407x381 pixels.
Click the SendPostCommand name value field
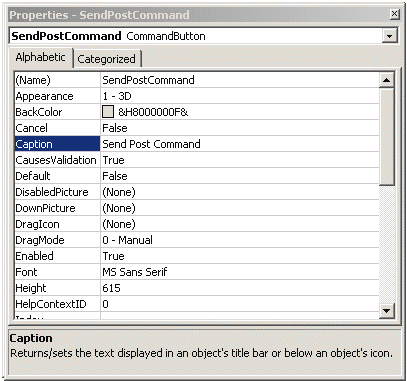coord(240,80)
